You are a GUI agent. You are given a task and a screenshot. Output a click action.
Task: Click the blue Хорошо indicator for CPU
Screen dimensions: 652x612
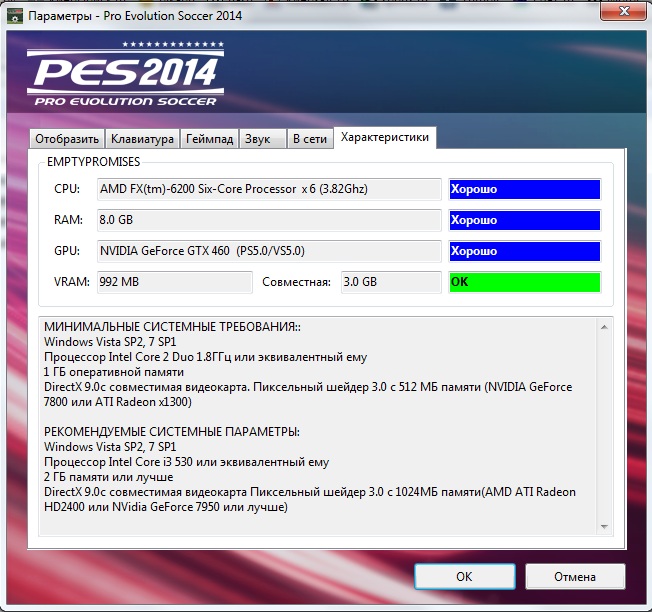tap(525, 189)
